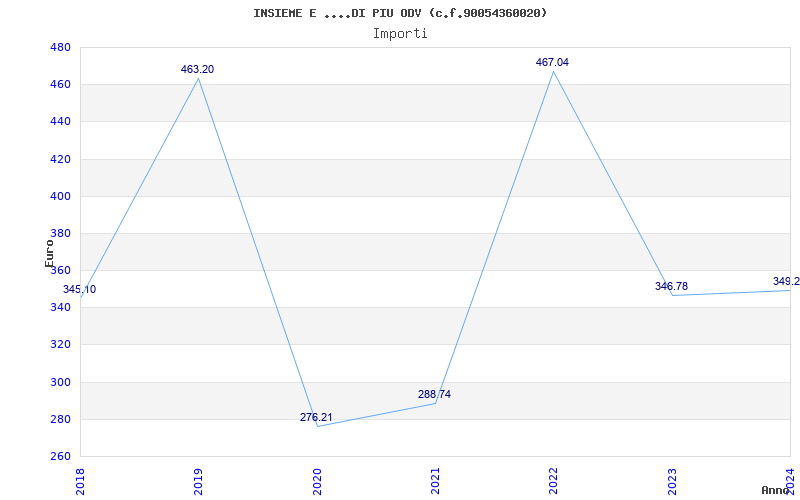Click the 260 y-axis value

[60, 457]
